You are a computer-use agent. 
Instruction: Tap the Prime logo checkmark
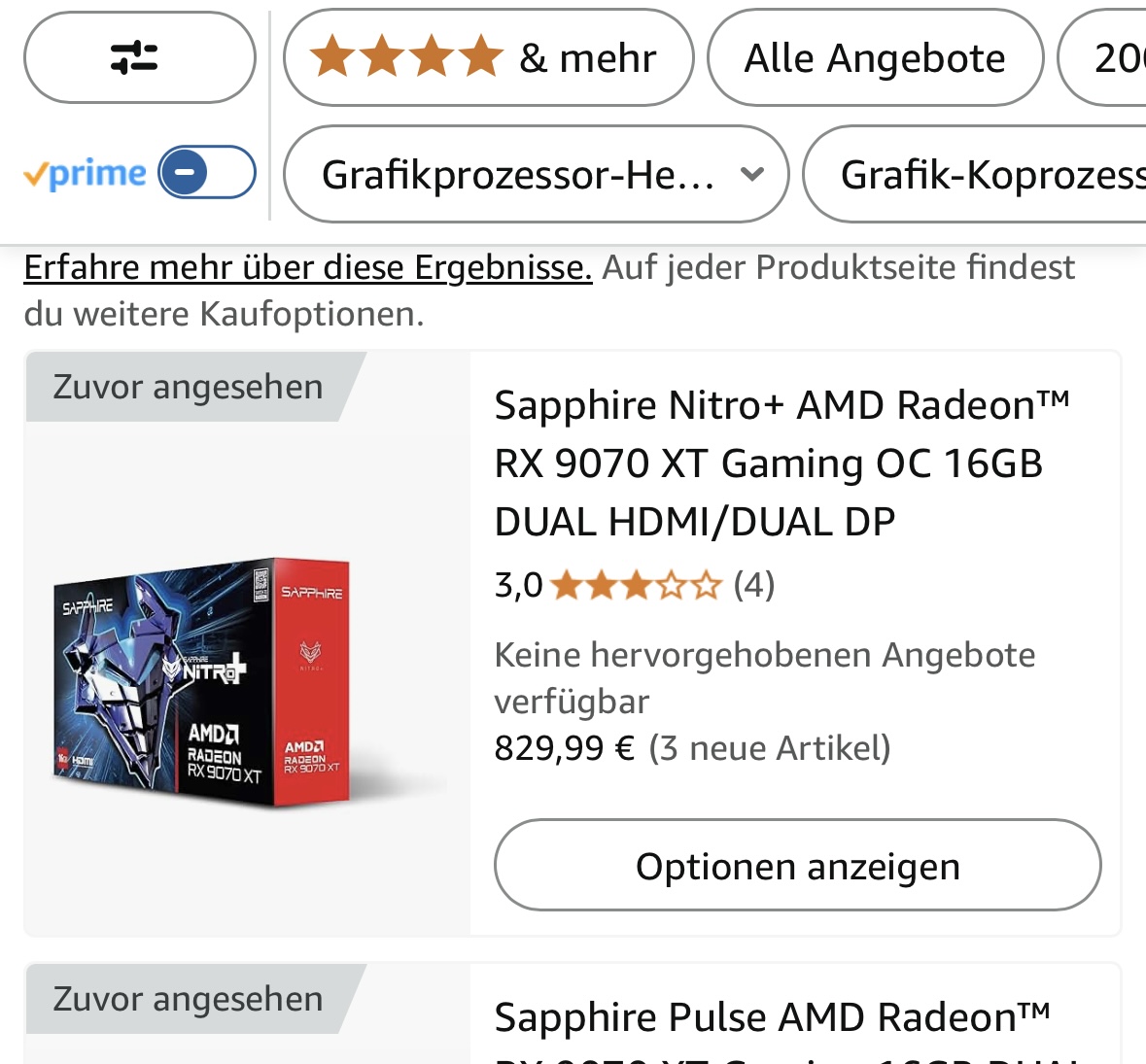36,175
